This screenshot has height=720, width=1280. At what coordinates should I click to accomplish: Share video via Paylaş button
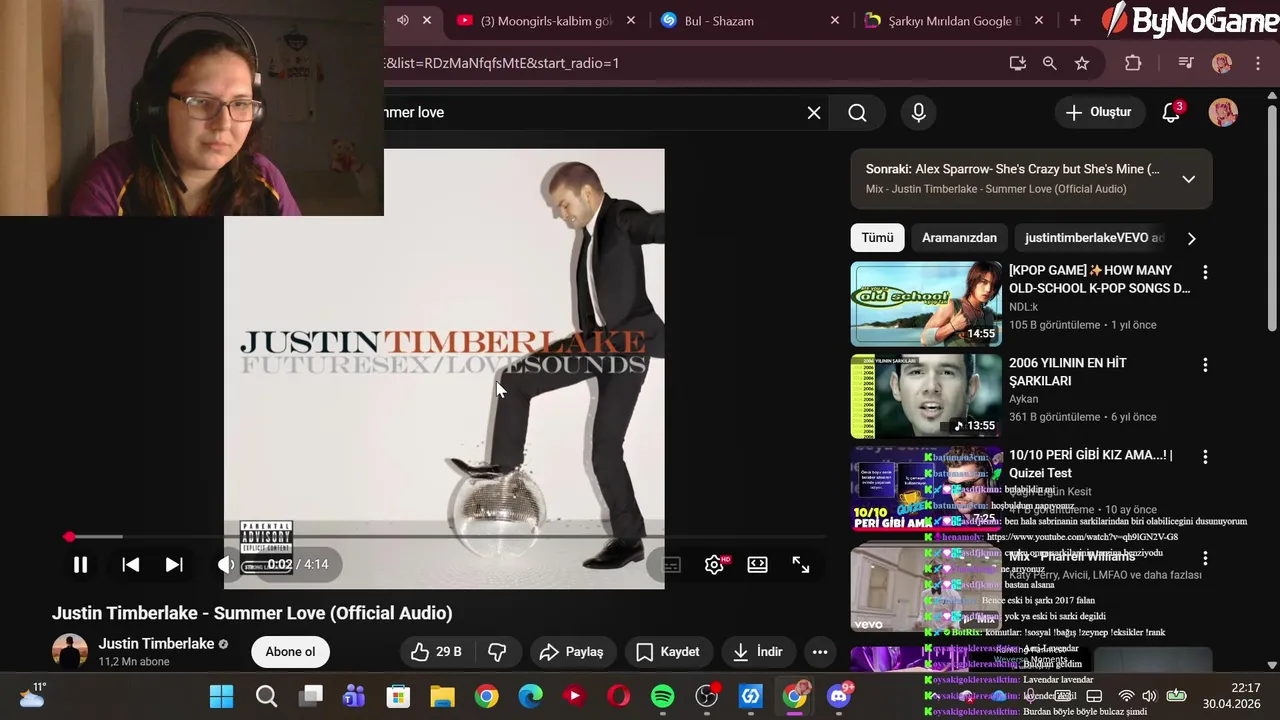[x=571, y=652]
